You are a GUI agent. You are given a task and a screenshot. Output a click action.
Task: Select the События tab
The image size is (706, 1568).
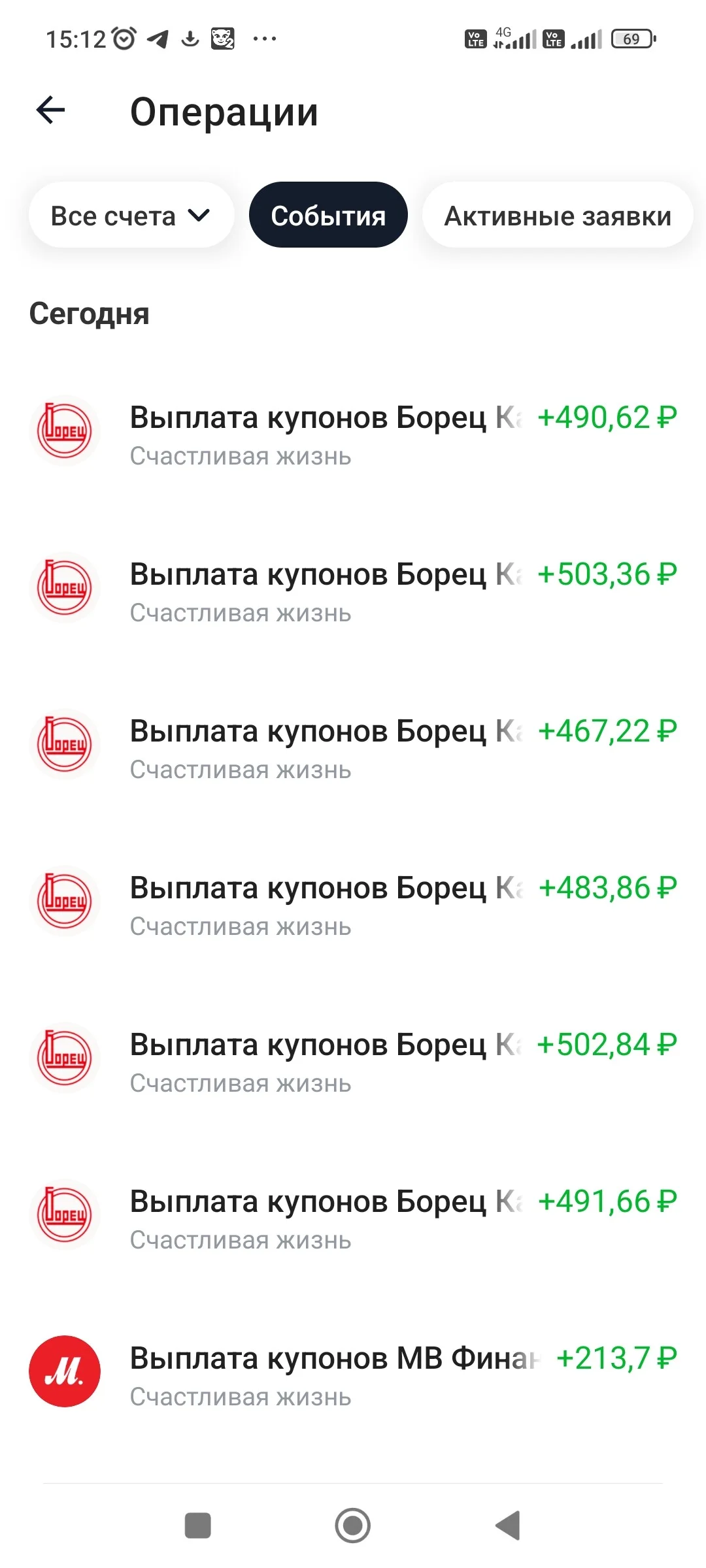[x=328, y=215]
